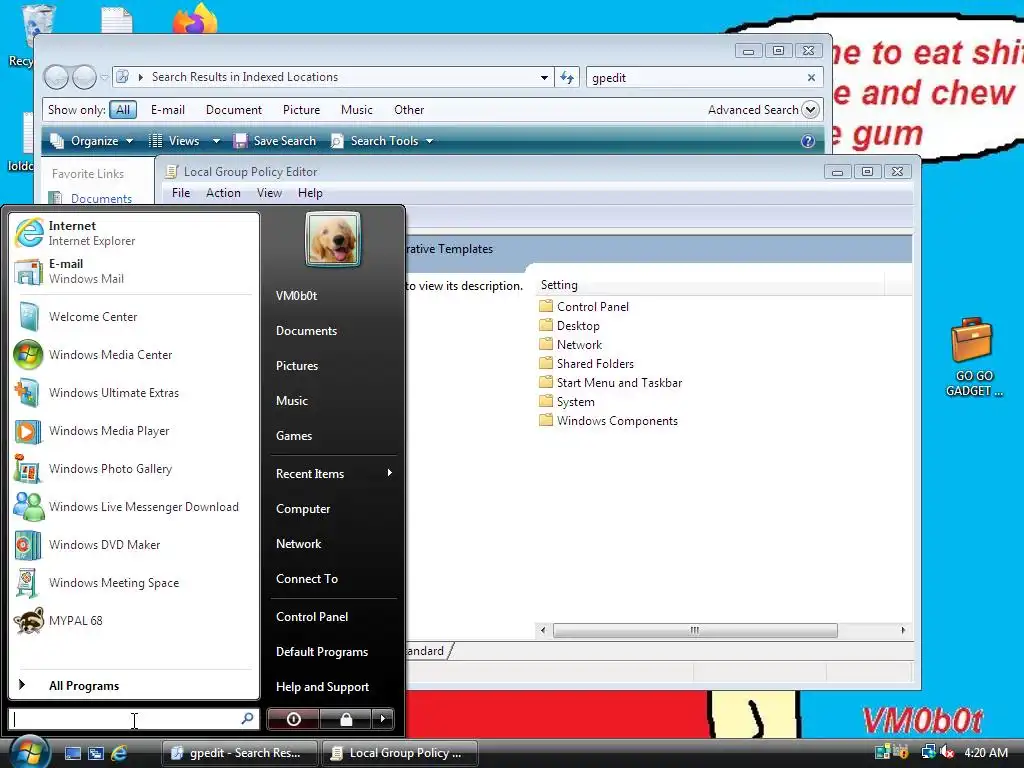
Task: Click the user account dog picture
Action: [x=332, y=239]
